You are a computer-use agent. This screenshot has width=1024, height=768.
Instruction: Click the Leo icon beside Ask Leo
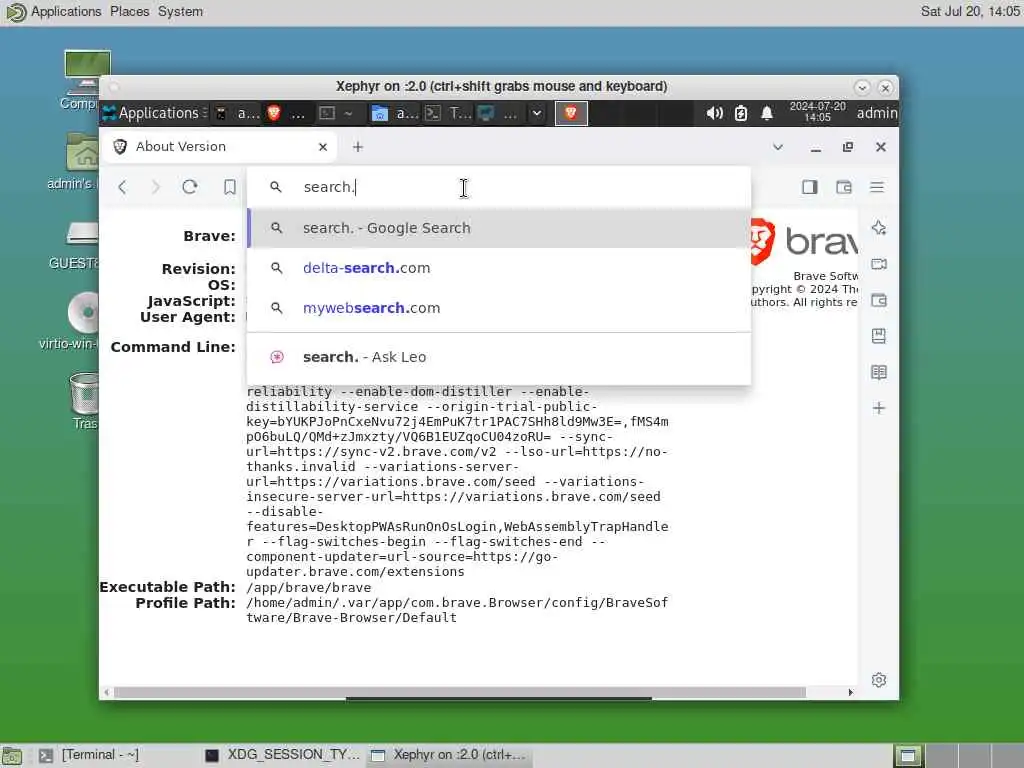(x=277, y=357)
